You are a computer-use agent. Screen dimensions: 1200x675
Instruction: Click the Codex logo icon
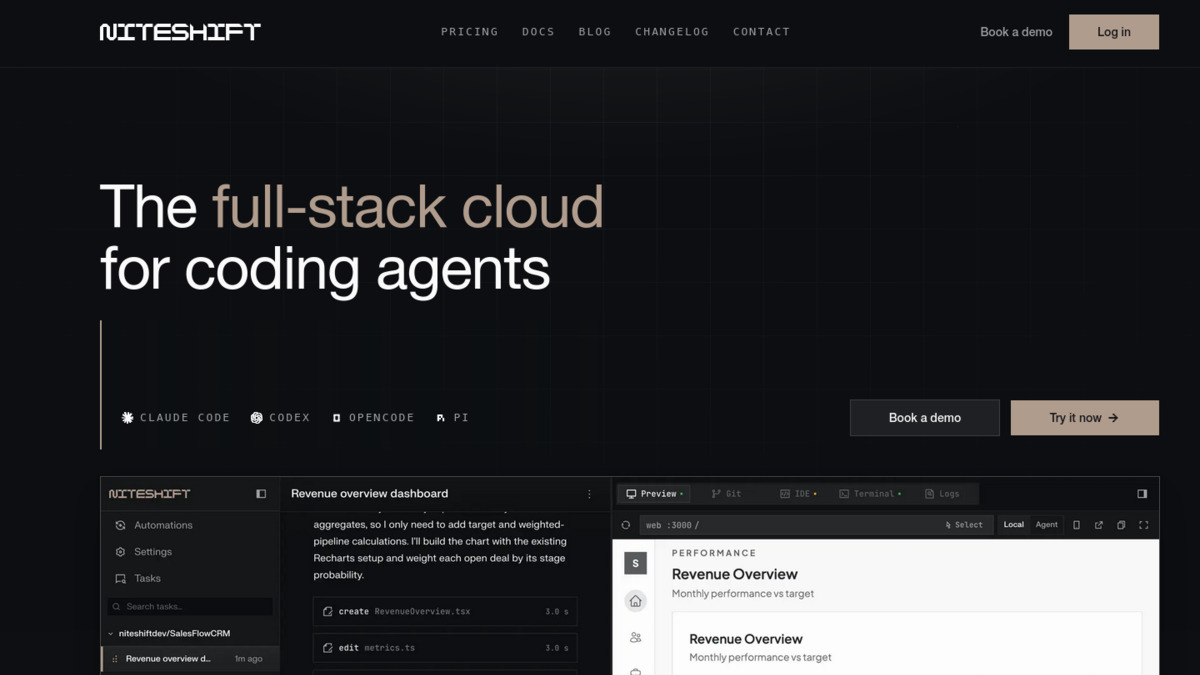257,418
